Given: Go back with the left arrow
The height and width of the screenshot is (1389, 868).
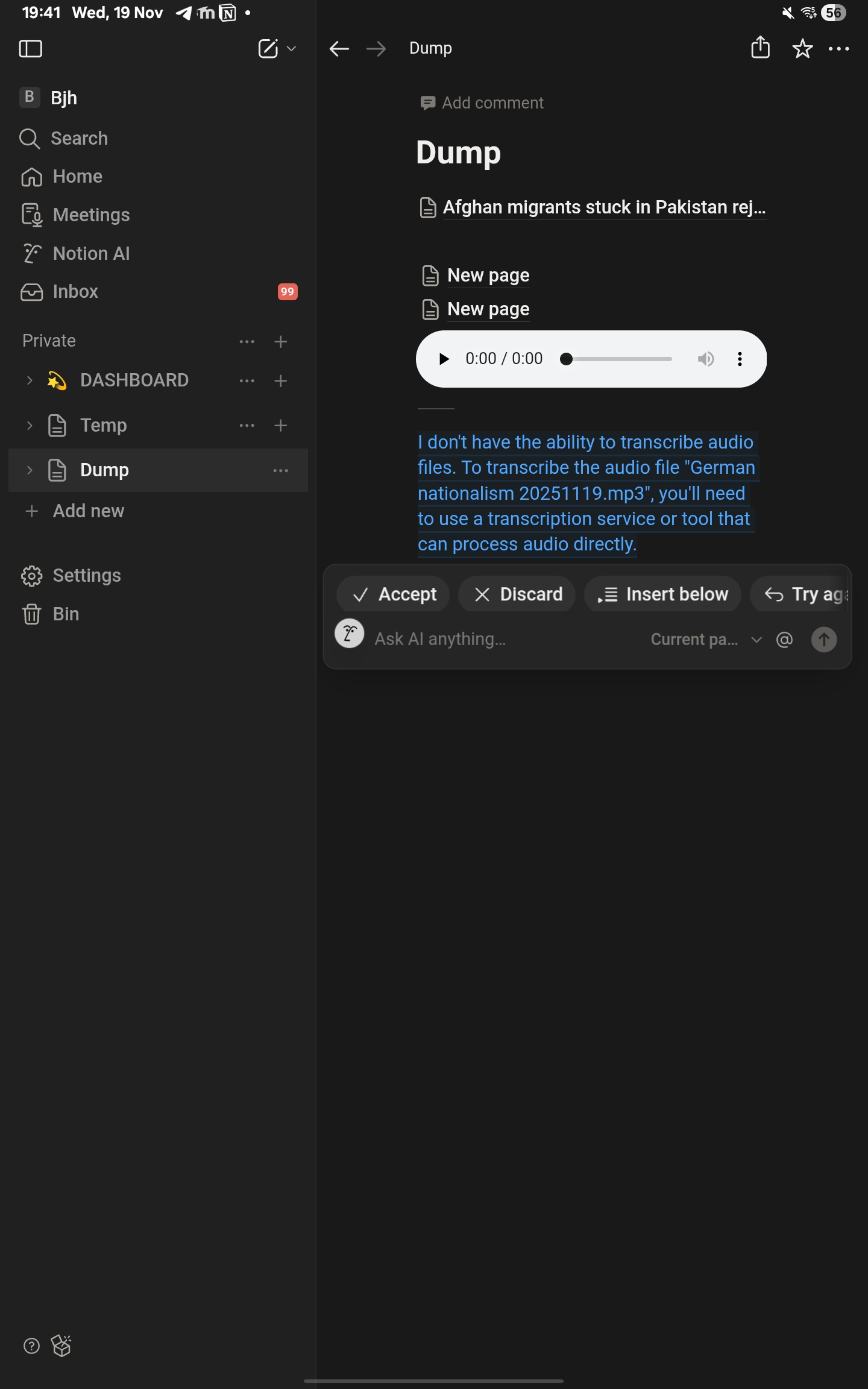Looking at the screenshot, I should [339, 49].
